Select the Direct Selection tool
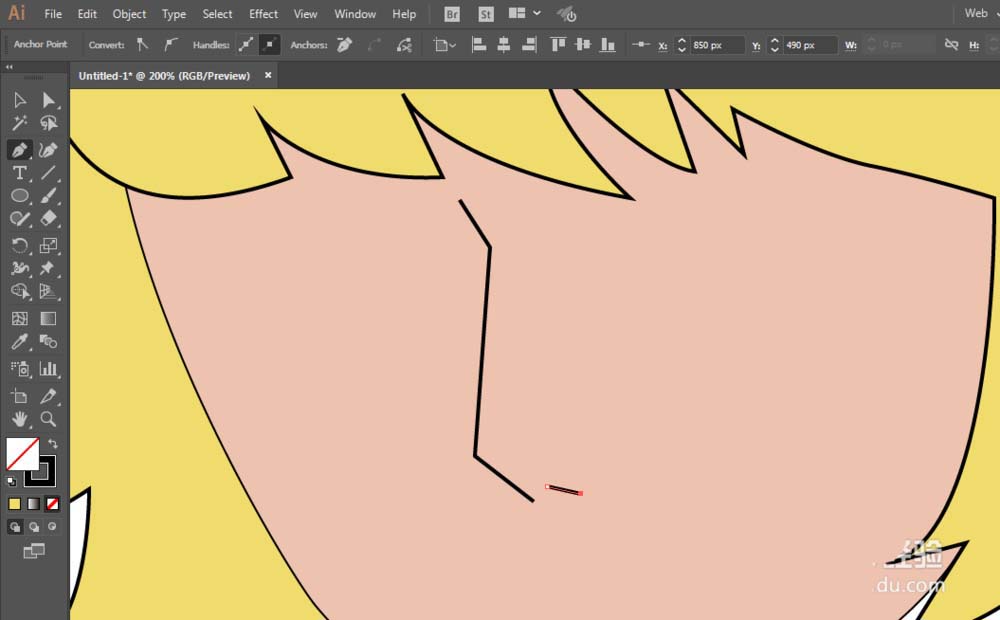The width and height of the screenshot is (1000, 620). tap(48, 100)
